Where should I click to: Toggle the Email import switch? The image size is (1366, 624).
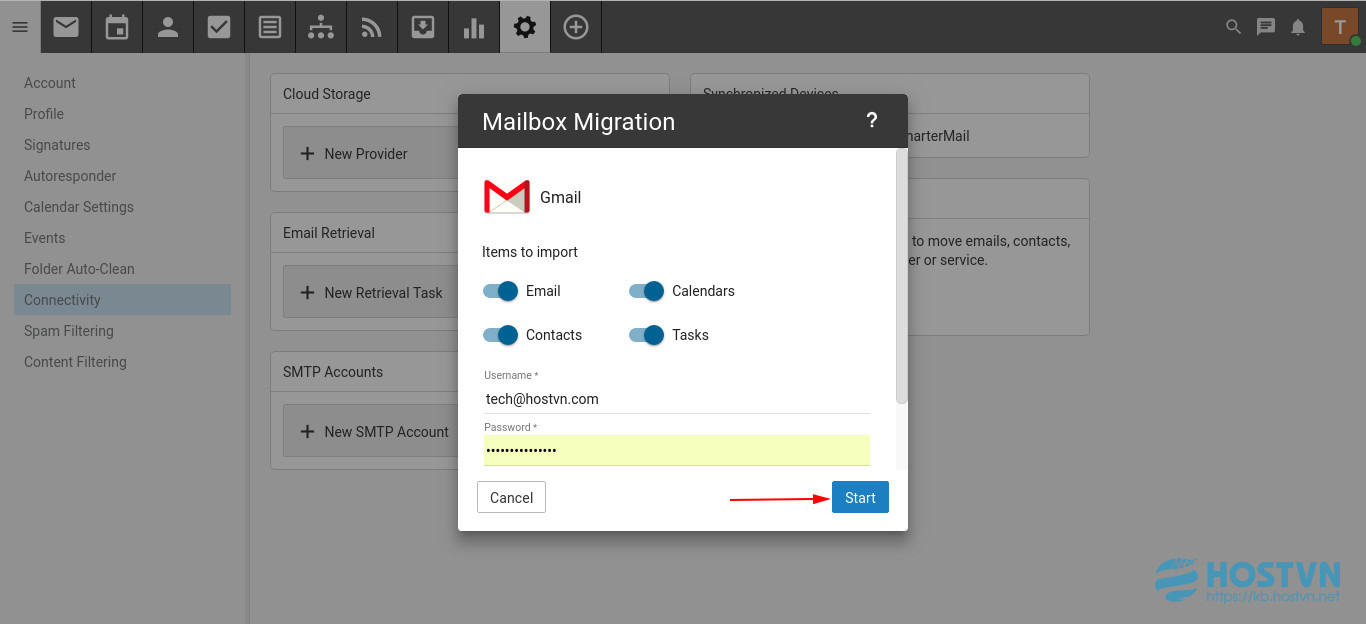point(500,291)
